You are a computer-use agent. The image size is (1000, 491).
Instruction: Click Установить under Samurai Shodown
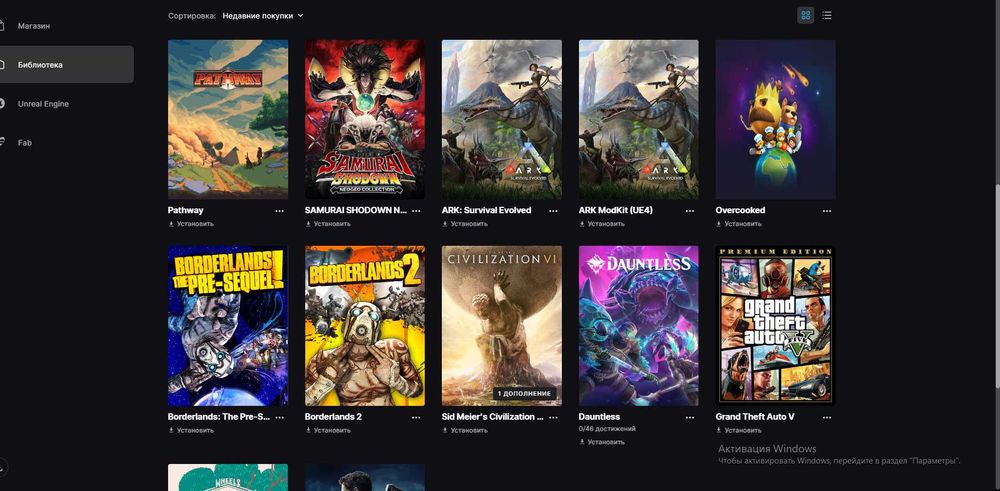click(328, 224)
